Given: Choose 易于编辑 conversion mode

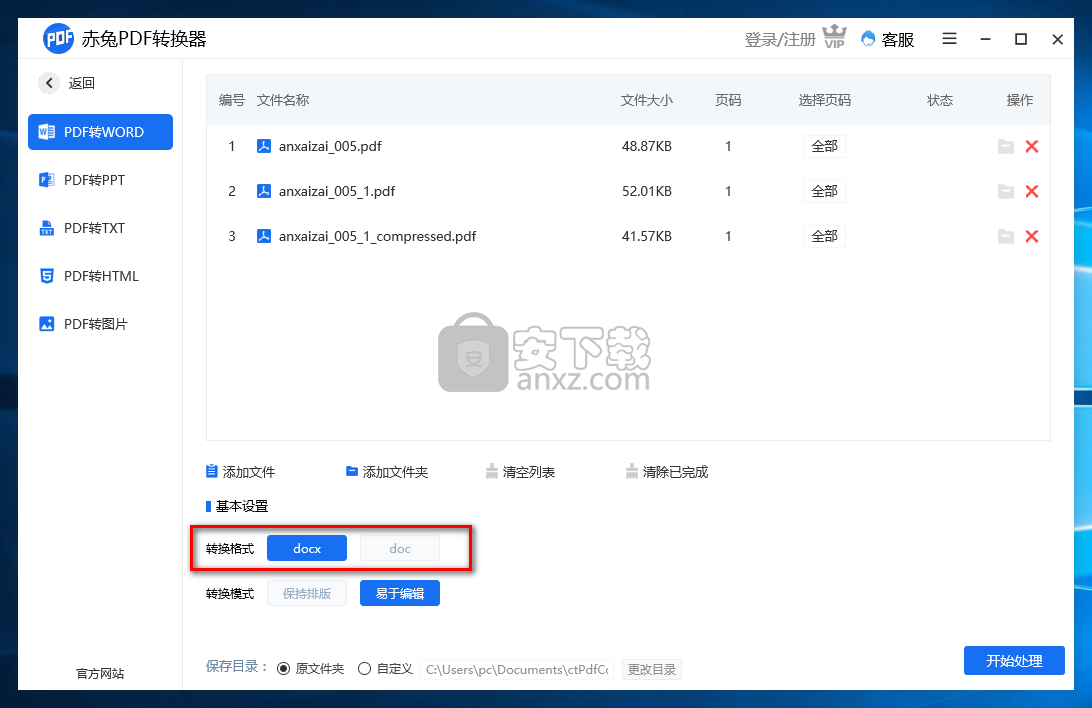Looking at the screenshot, I should coord(400,593).
